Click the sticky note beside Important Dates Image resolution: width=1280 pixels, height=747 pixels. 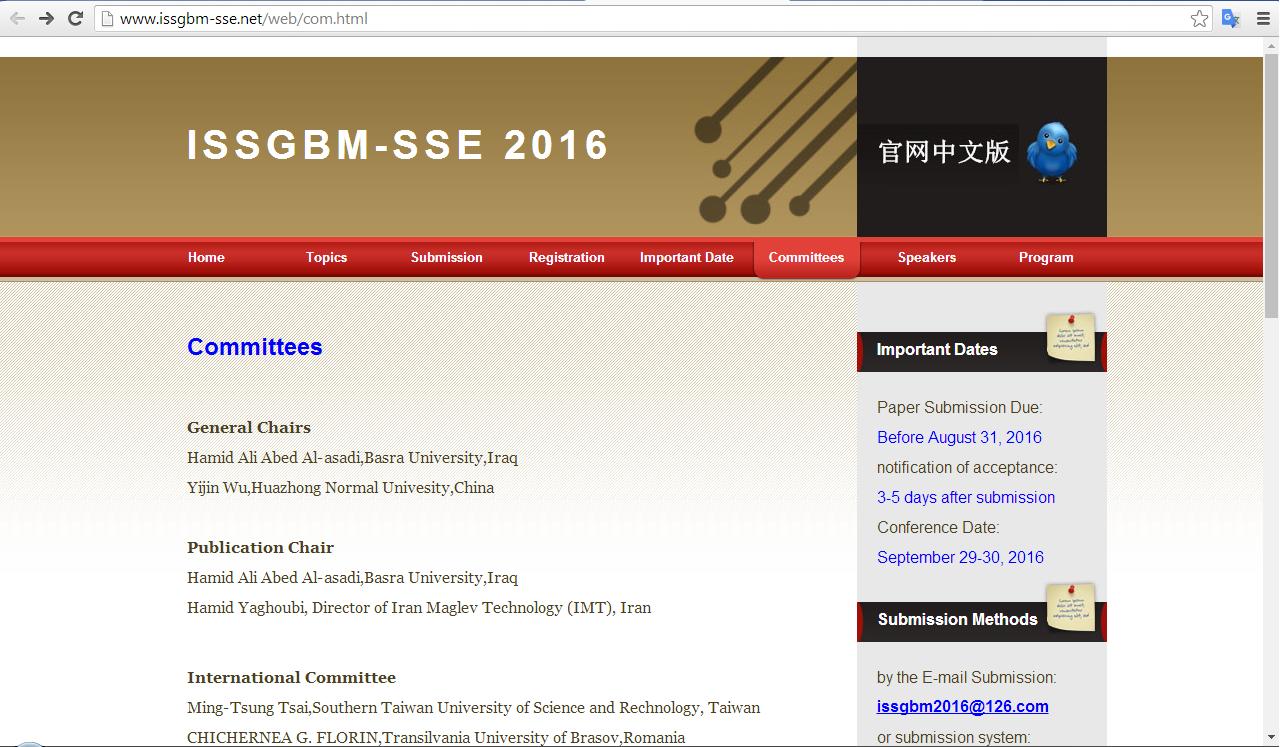(x=1070, y=337)
